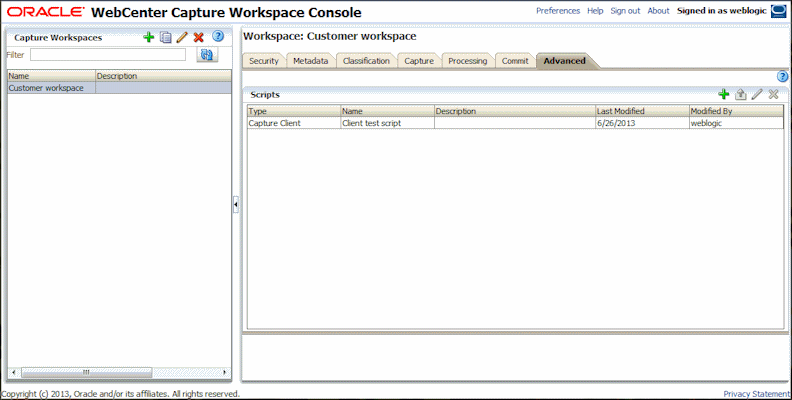Sort workspaces by Name column header

[52, 76]
